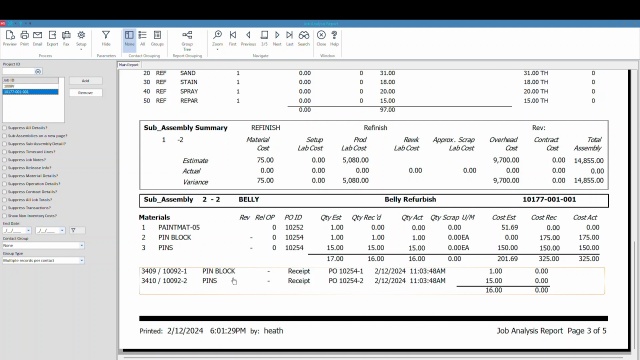
Task: Toggle Suppress Job Notes checkbox
Action: (x=5, y=160)
